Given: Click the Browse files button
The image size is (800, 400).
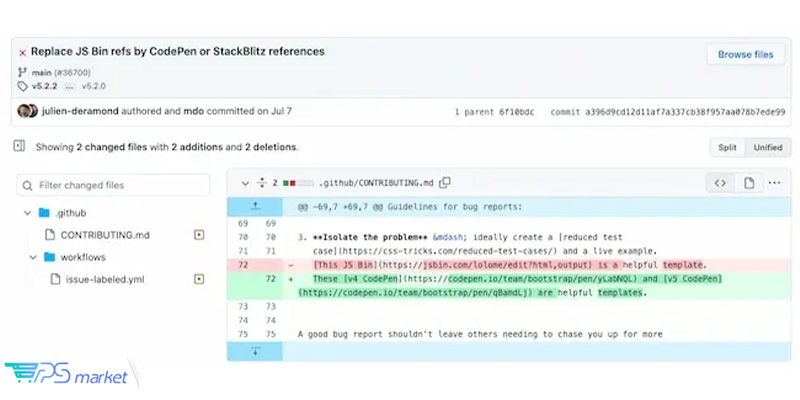Looking at the screenshot, I should pos(745,54).
